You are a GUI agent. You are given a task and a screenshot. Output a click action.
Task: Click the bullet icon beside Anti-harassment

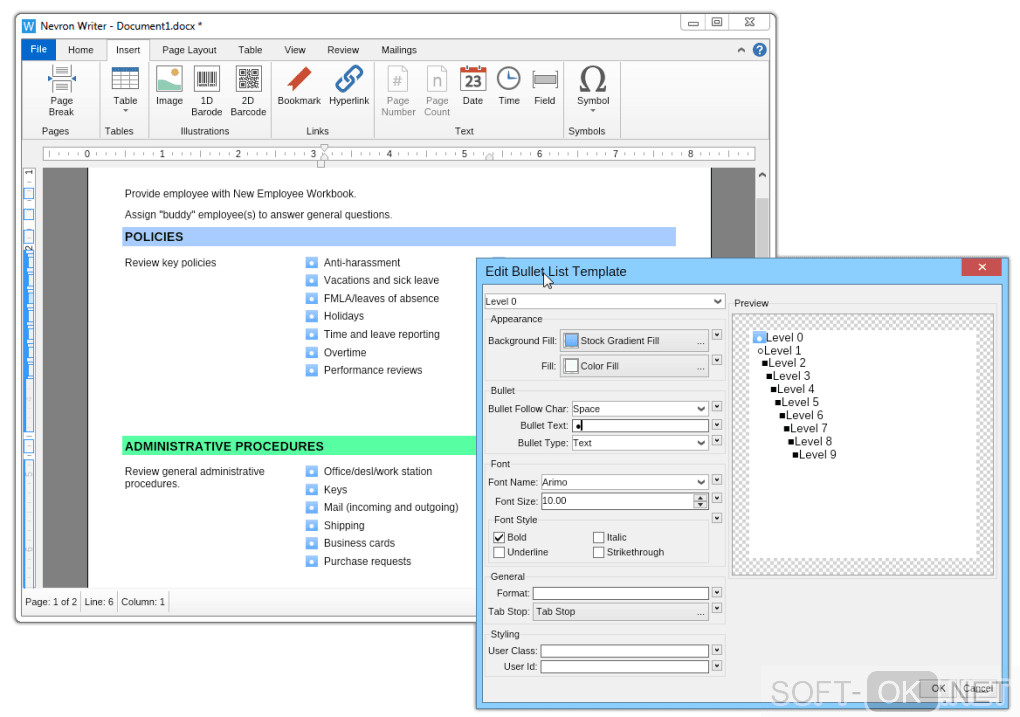click(x=312, y=263)
